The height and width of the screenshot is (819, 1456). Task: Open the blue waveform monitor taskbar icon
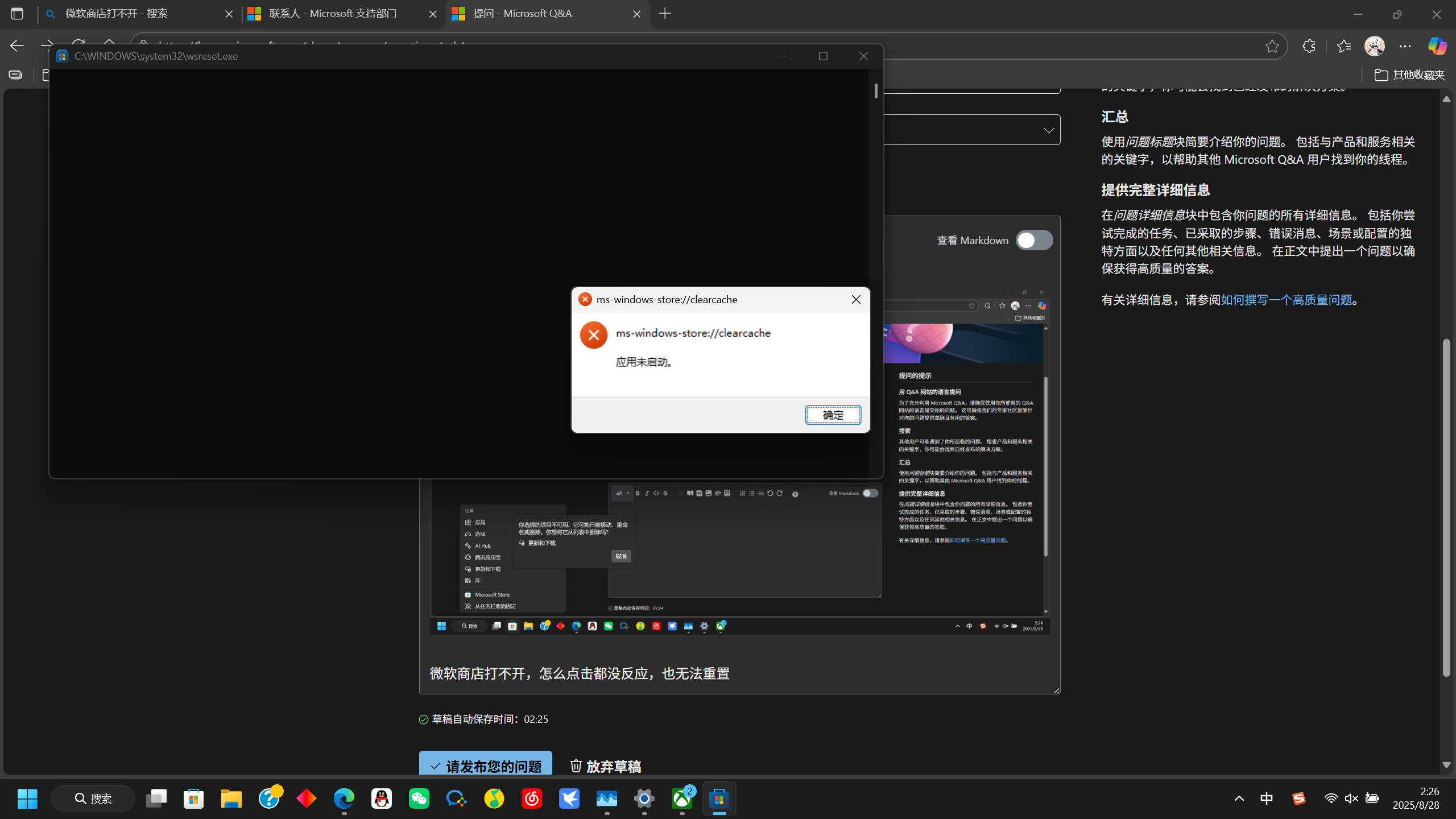click(x=607, y=799)
